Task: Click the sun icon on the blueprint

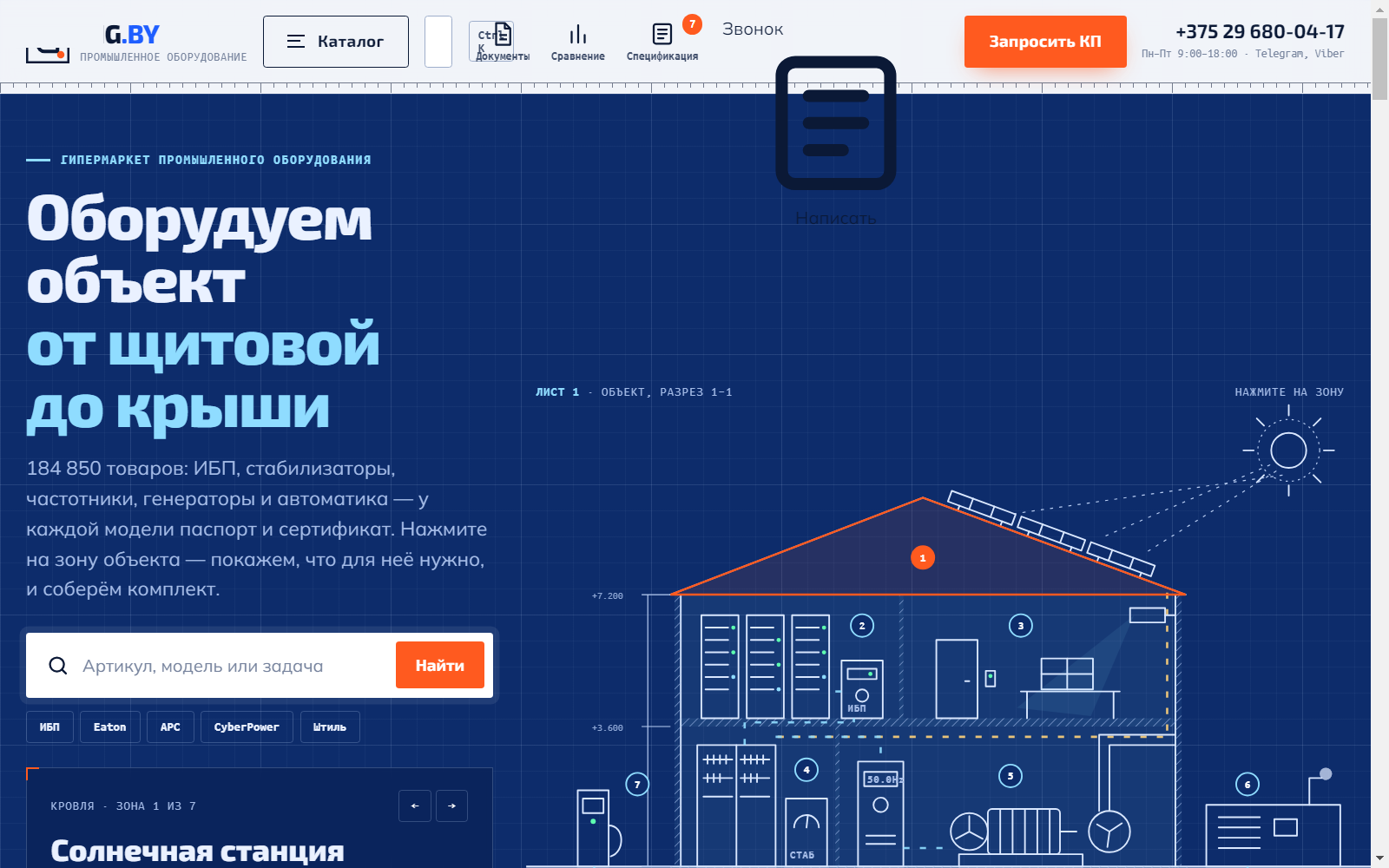Action: point(1288,450)
